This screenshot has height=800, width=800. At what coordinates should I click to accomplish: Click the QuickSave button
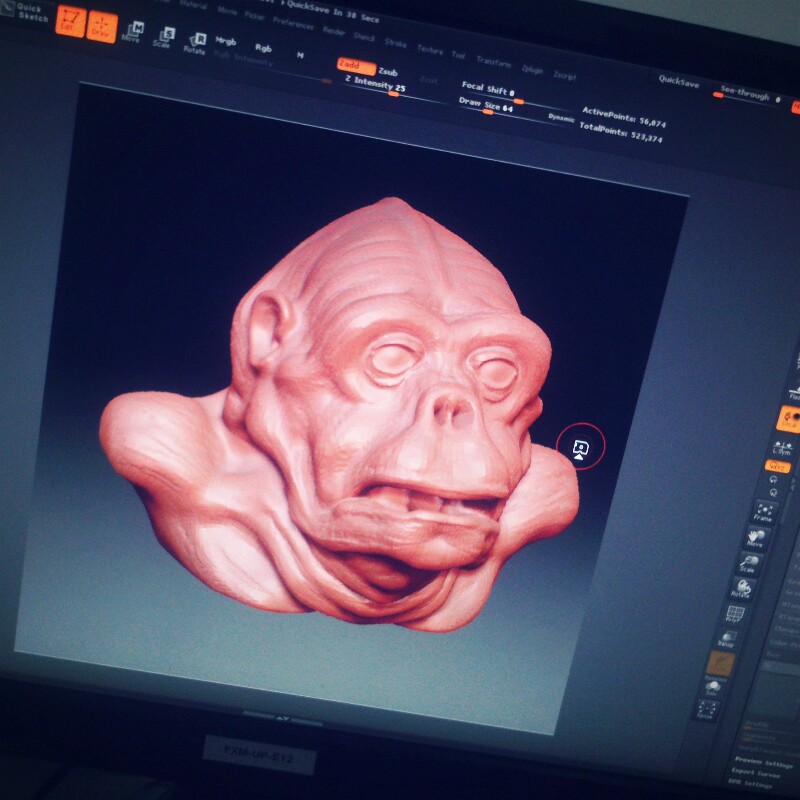(678, 81)
